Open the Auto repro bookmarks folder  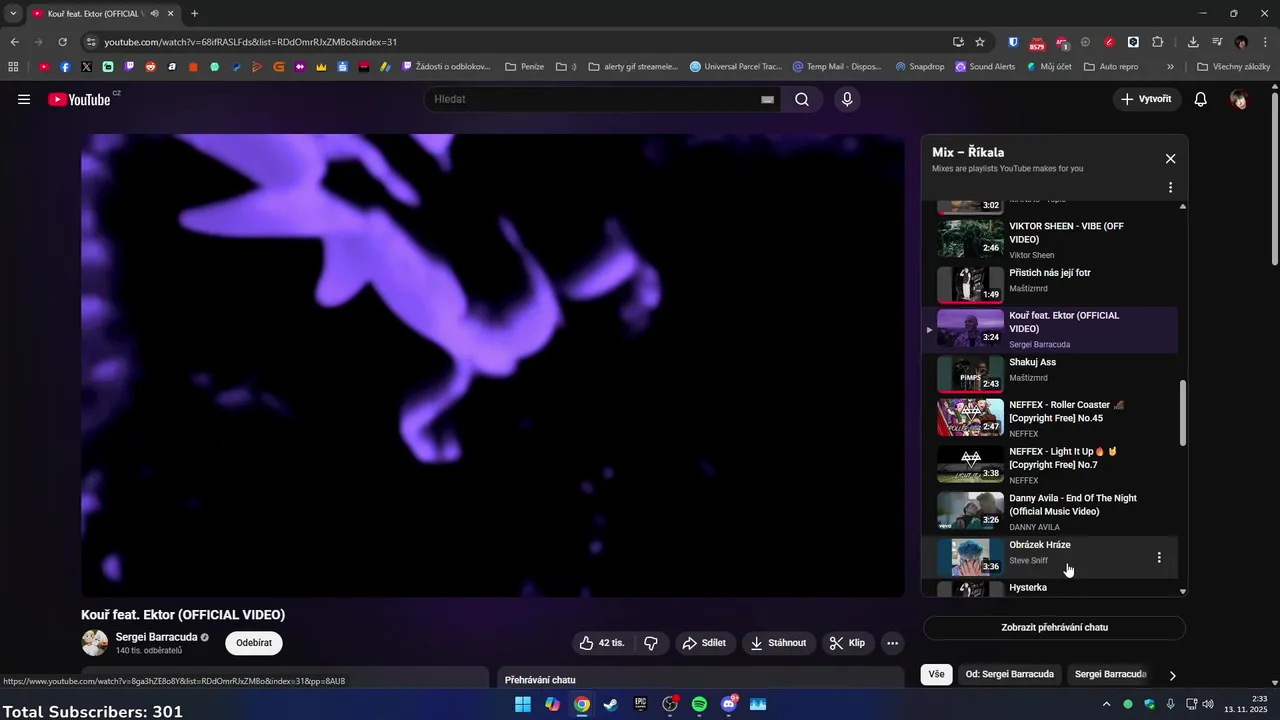tap(1110, 67)
